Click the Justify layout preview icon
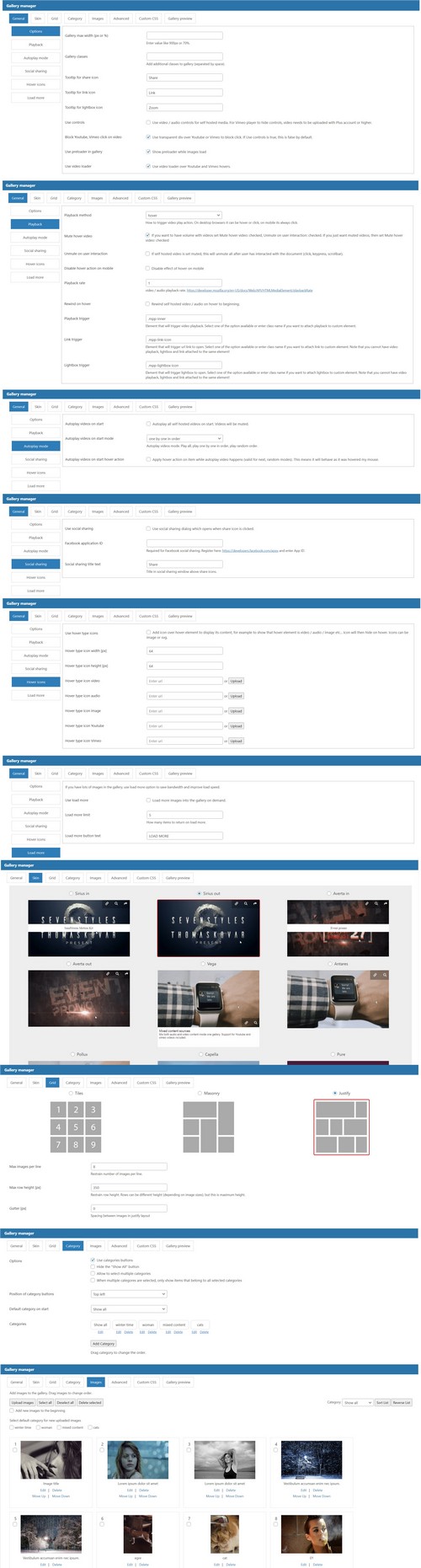This screenshot has width=421, height=1568. point(341,1126)
